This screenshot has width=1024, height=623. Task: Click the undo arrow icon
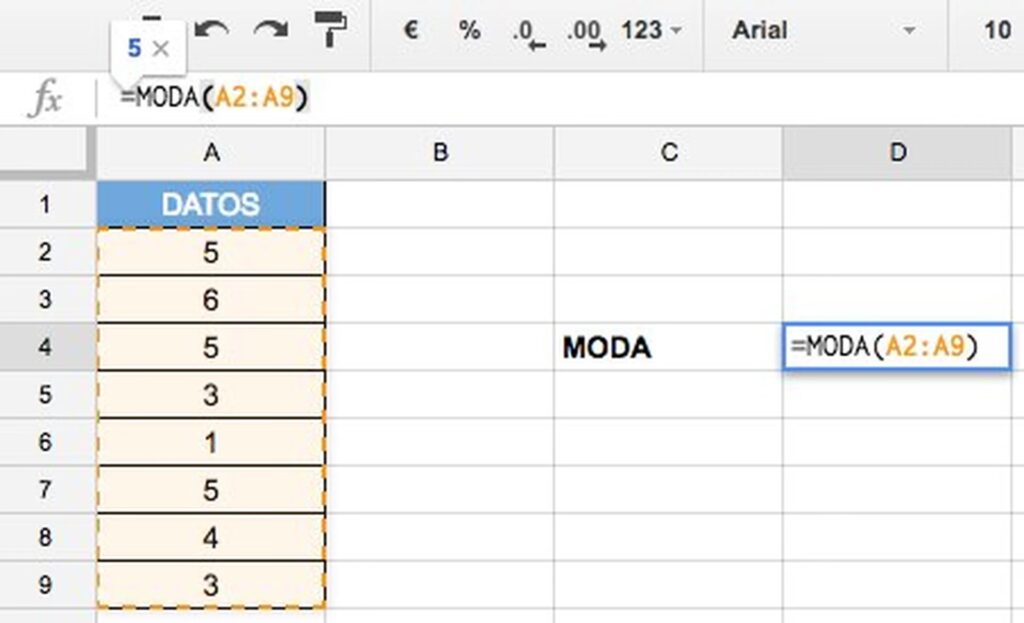click(211, 30)
